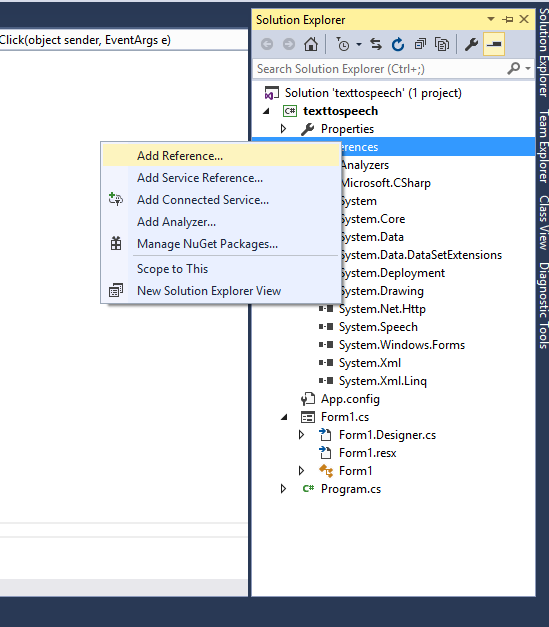Open Properties using the wrench toolbar icon
Screen dimensions: 549x627
coord(471,44)
